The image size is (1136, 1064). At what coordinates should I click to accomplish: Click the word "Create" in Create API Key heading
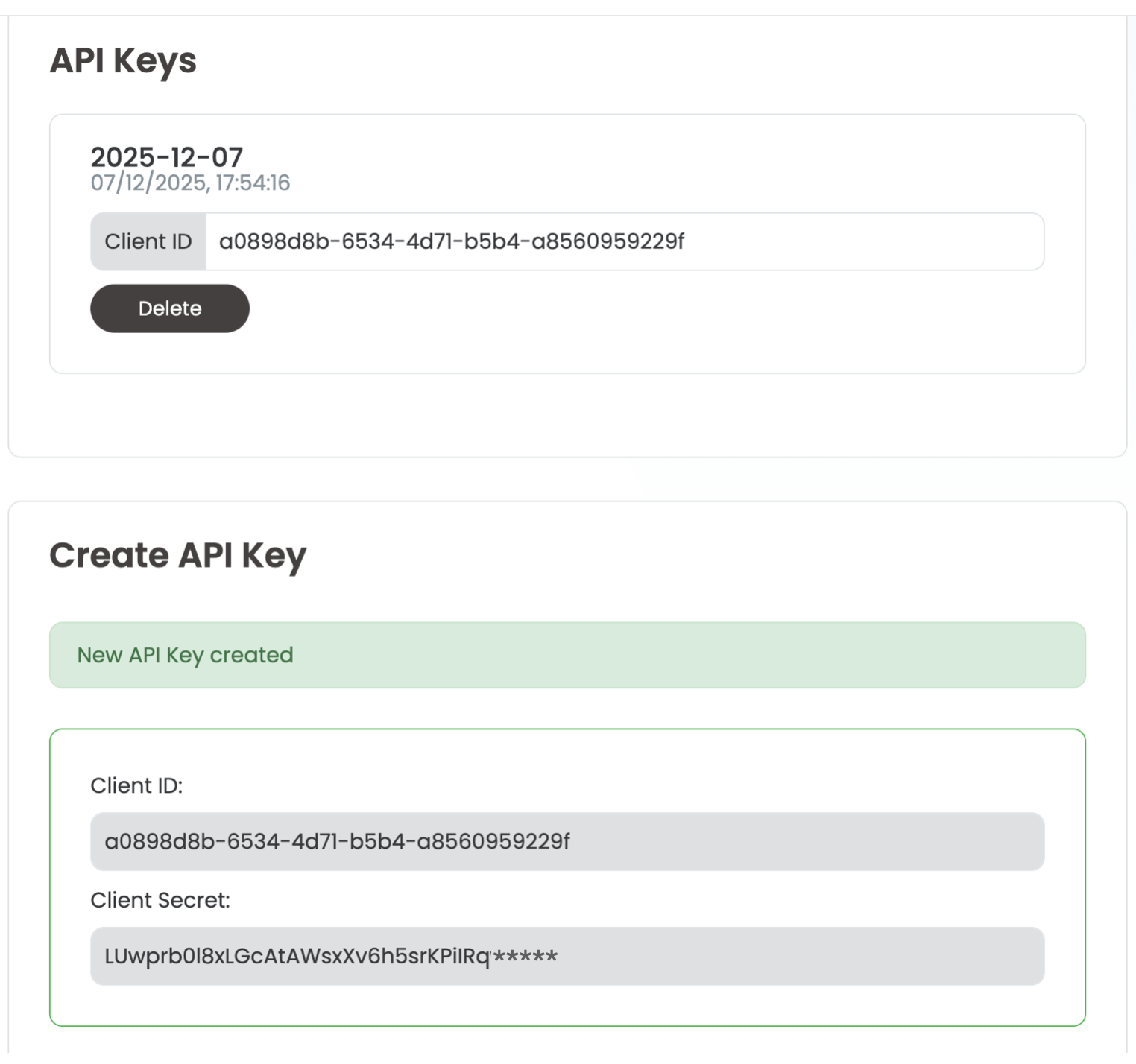click(109, 555)
